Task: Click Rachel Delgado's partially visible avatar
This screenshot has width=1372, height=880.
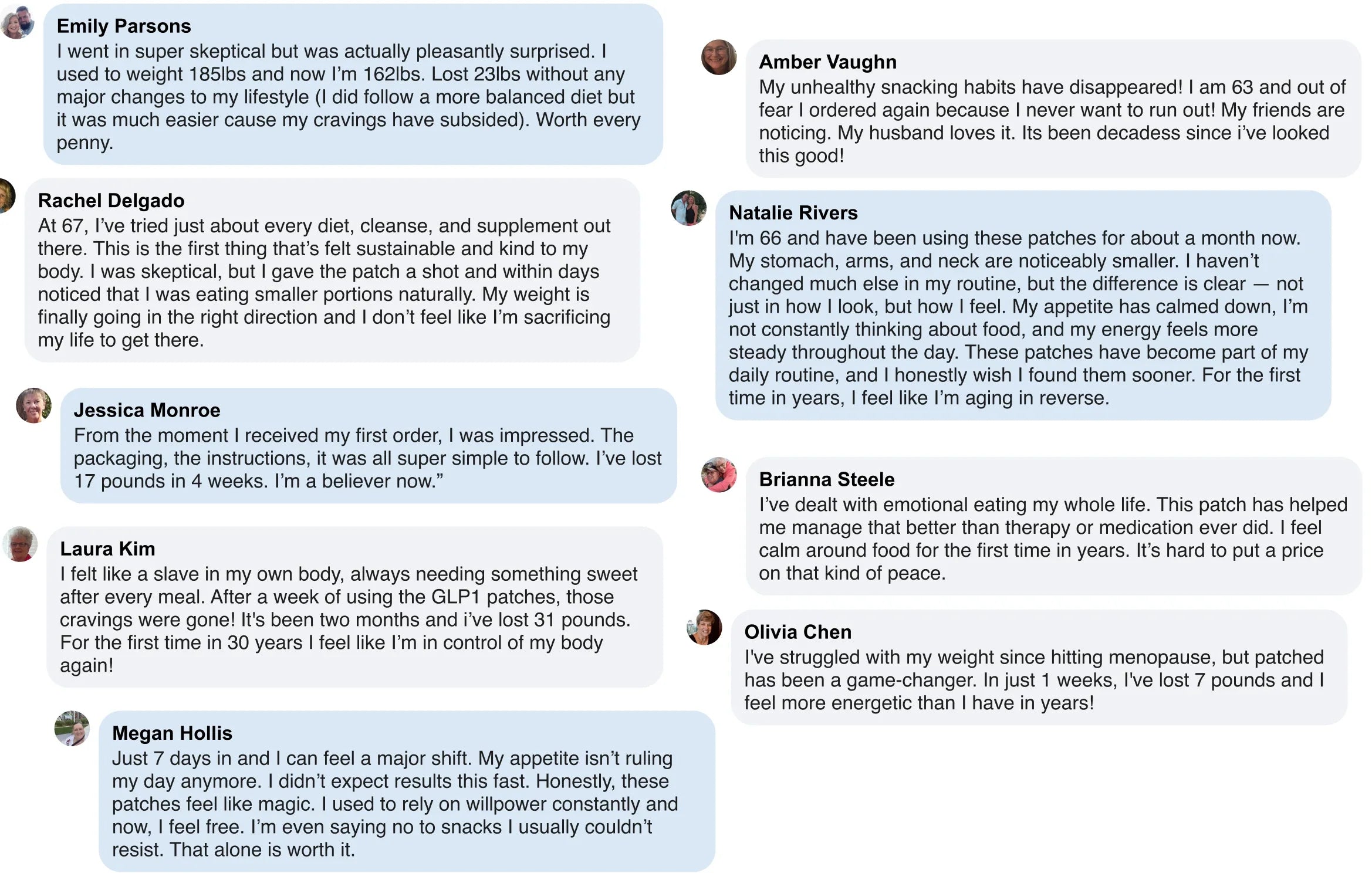Action: point(6,196)
